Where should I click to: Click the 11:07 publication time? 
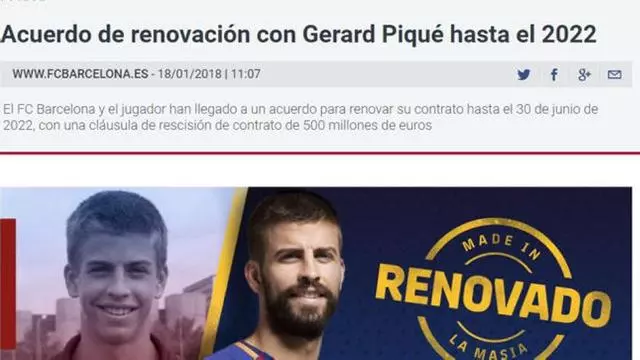(246, 74)
